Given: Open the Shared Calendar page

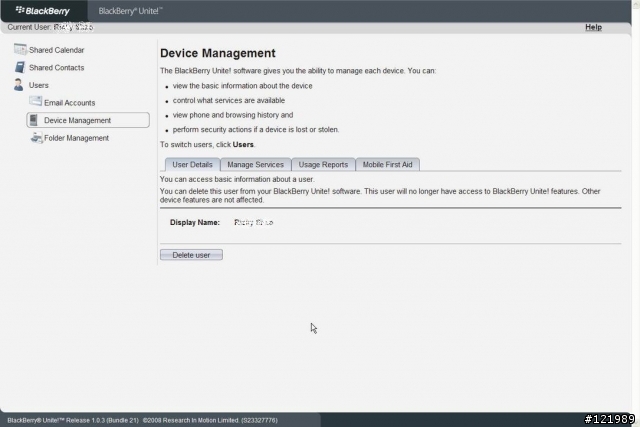Looking at the screenshot, I should coord(56,50).
